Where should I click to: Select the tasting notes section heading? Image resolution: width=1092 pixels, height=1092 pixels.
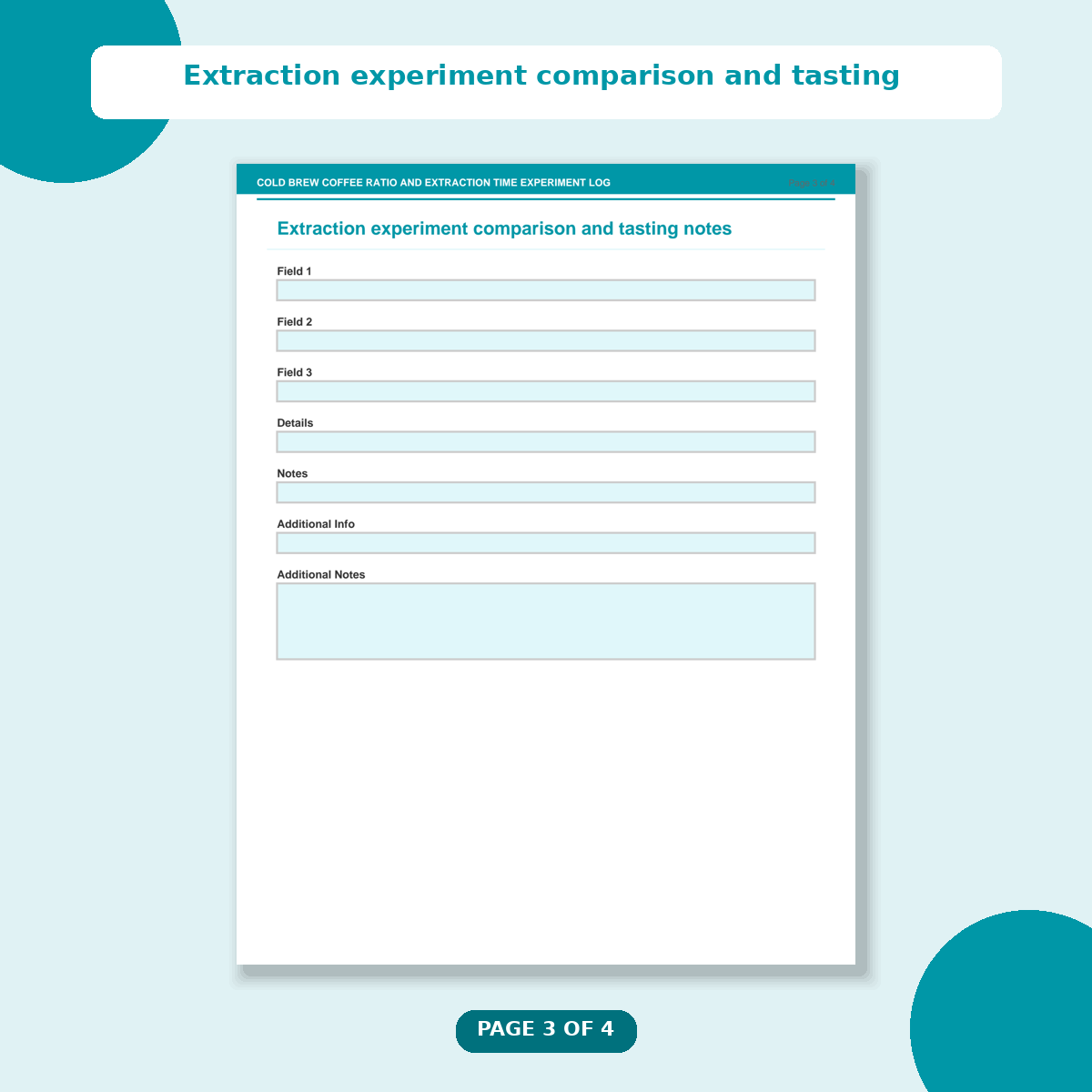504,229
